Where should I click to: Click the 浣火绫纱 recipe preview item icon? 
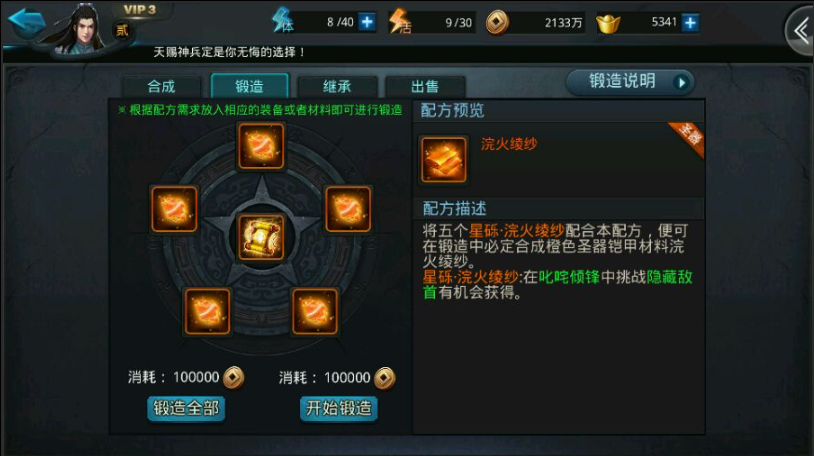tap(443, 159)
